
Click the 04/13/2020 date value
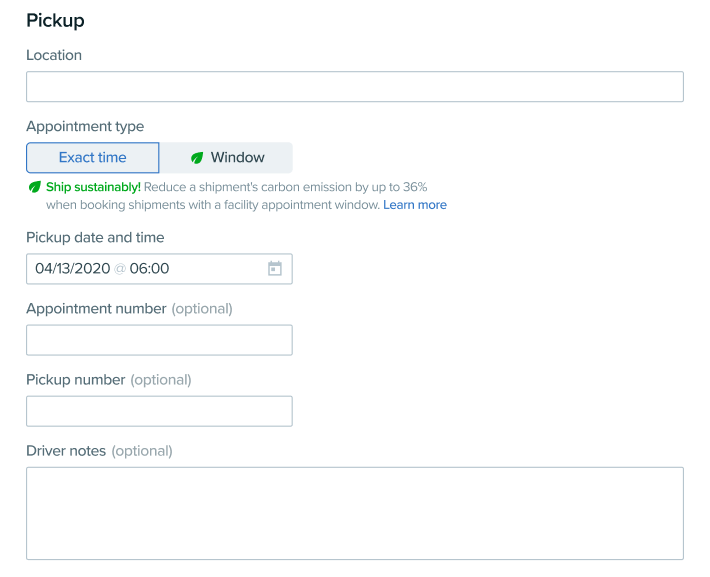[73, 269]
